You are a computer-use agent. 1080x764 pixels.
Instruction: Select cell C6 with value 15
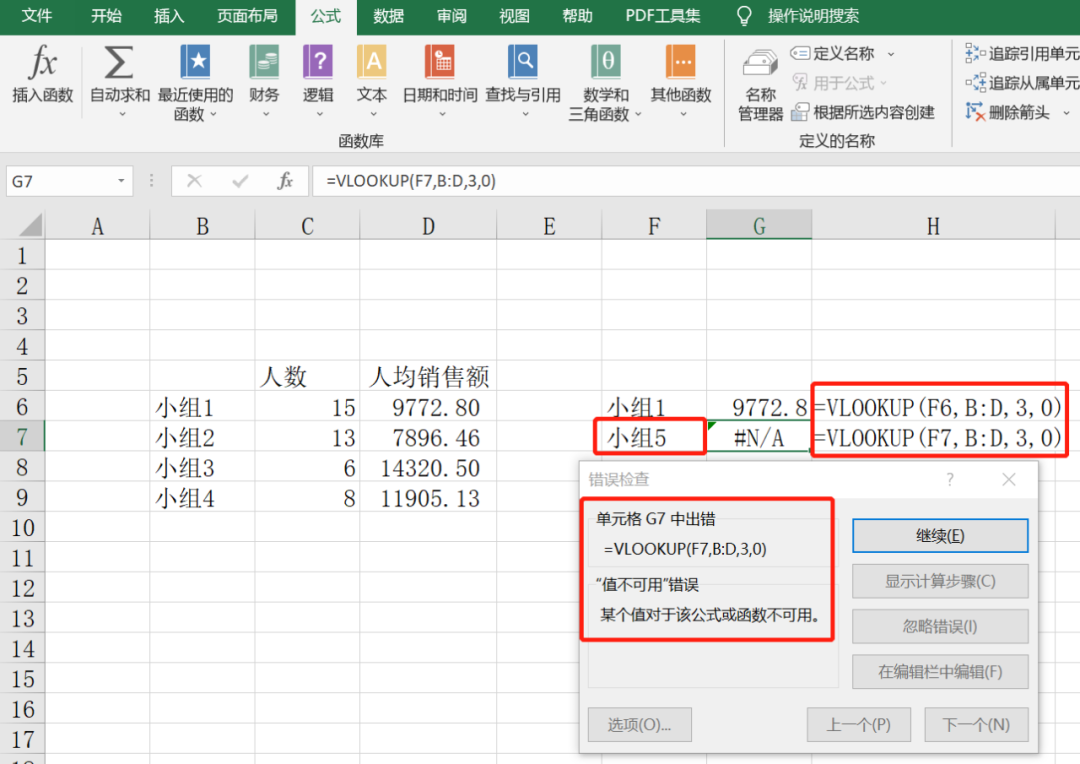point(307,407)
